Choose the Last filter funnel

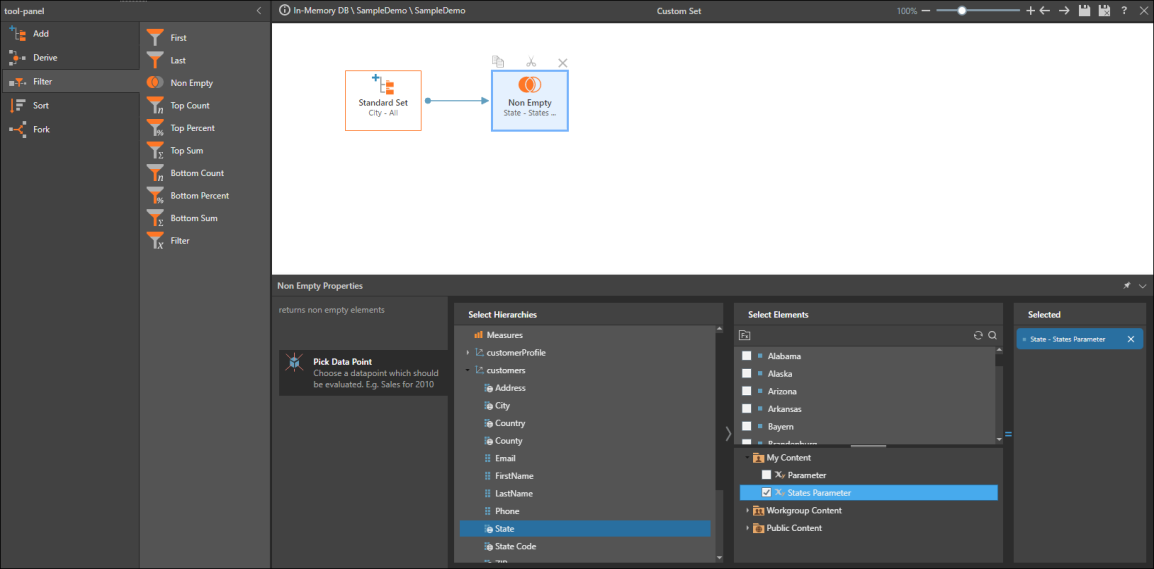click(166, 60)
